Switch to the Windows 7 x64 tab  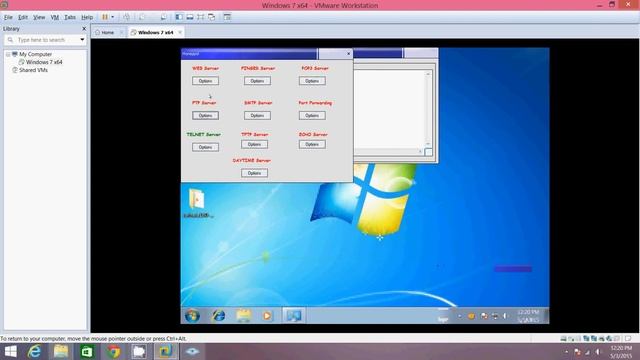(155, 32)
